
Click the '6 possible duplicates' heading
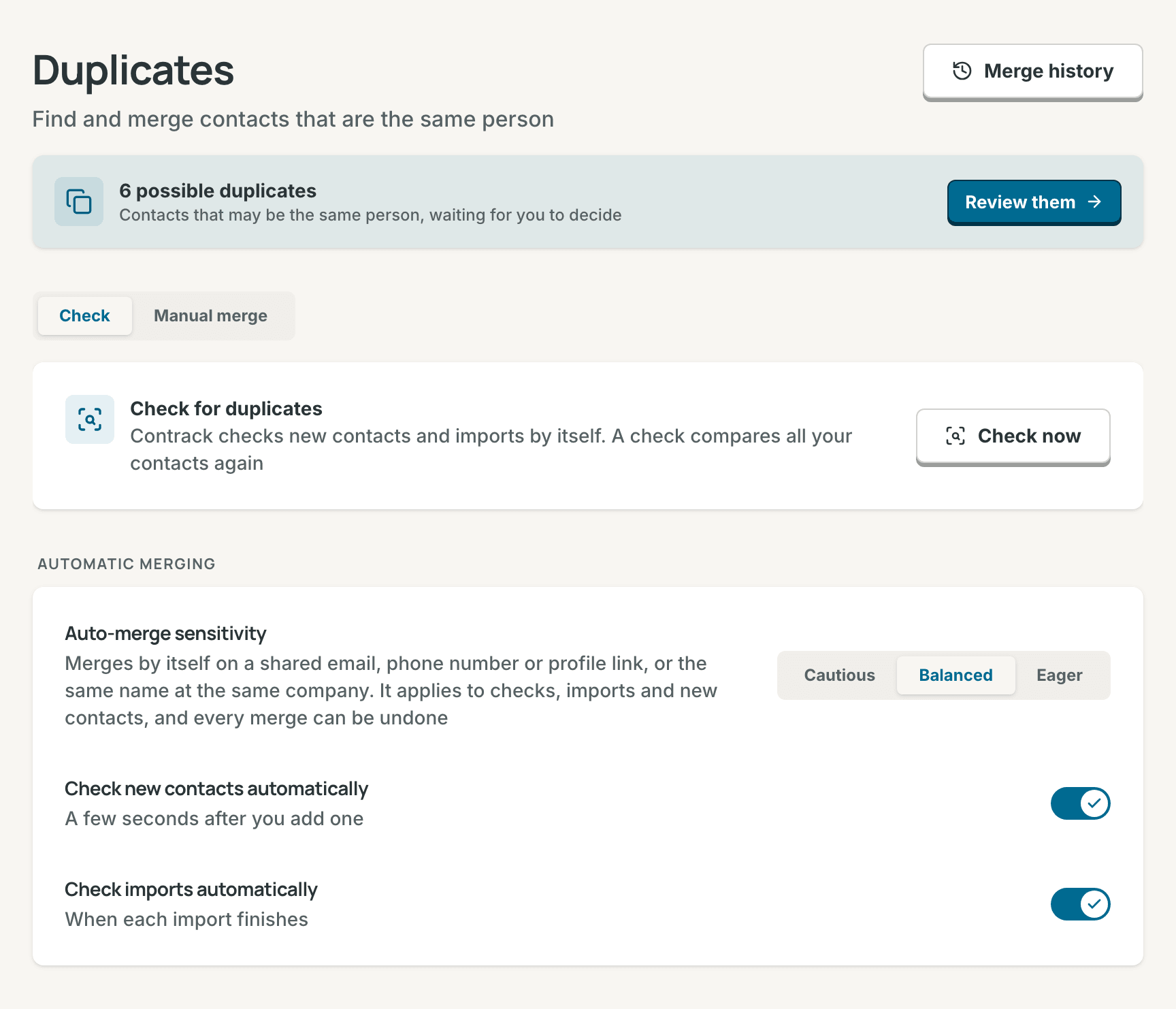[218, 191]
